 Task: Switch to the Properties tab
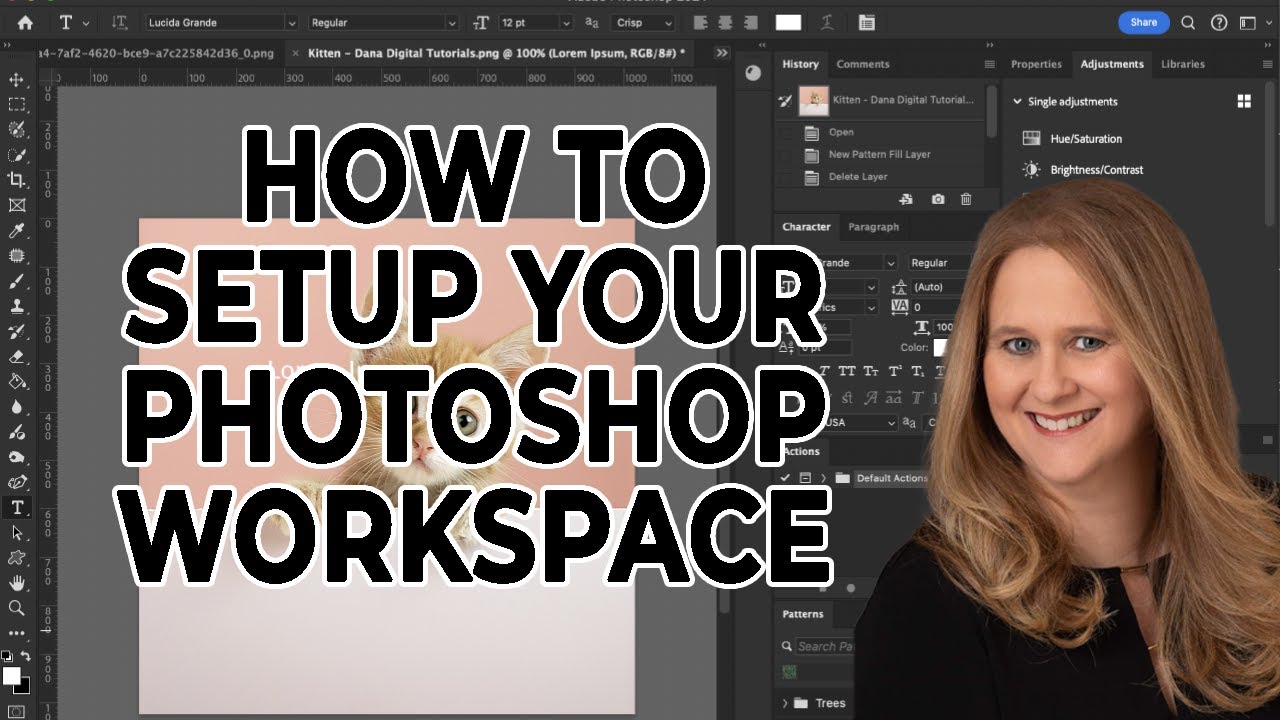pyautogui.click(x=1036, y=64)
